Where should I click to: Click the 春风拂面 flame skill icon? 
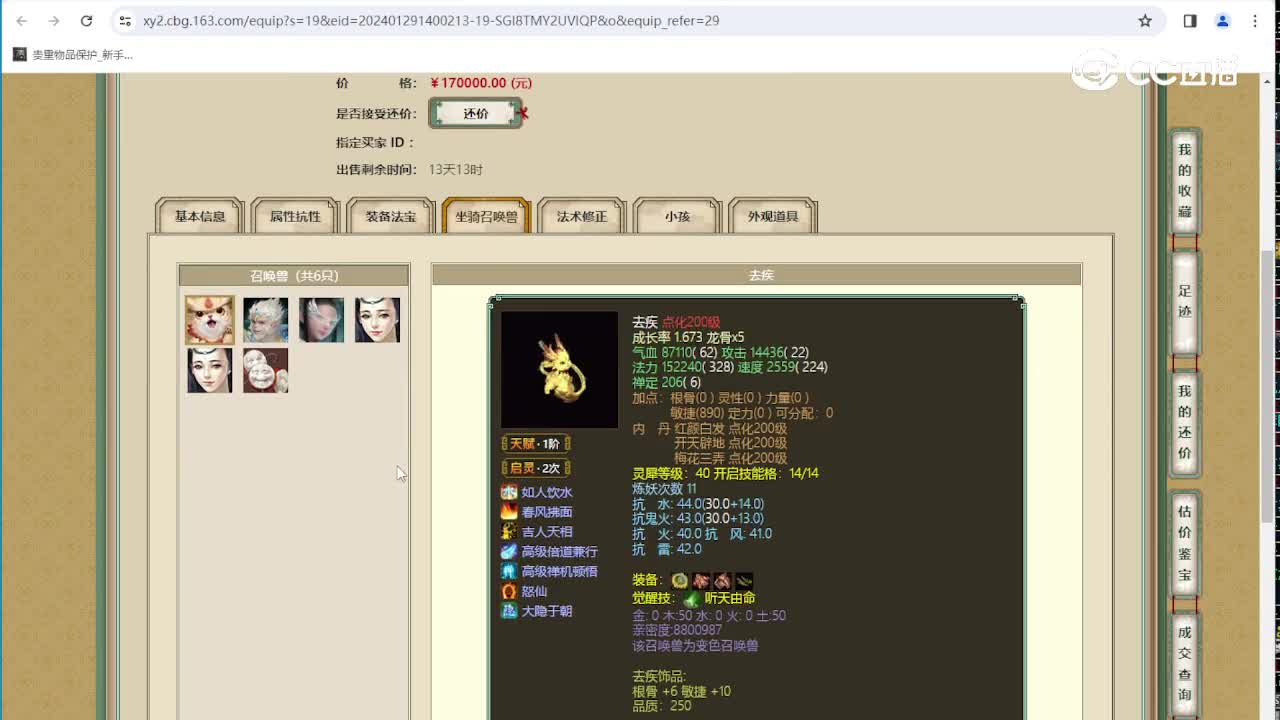[509, 512]
